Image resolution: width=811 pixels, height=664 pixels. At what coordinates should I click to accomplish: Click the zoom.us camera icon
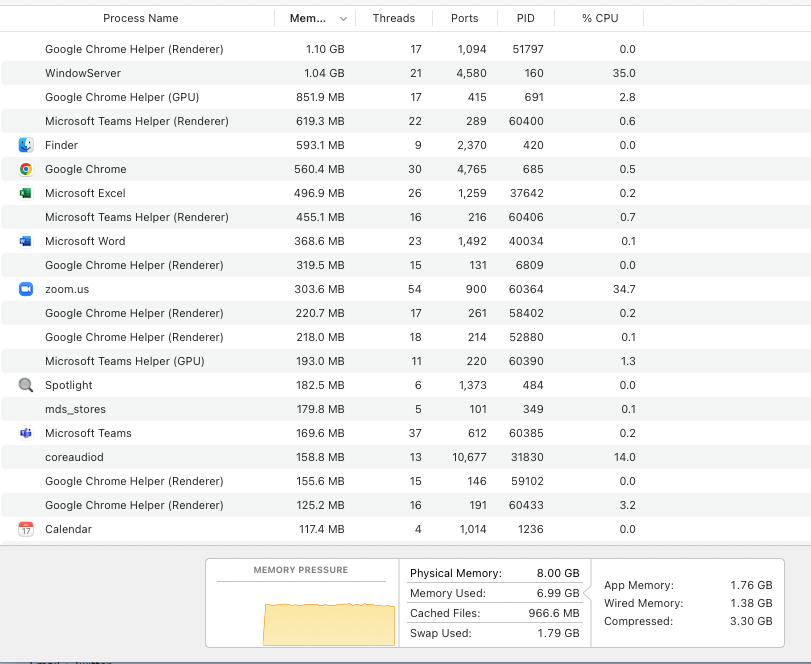tap(26, 289)
